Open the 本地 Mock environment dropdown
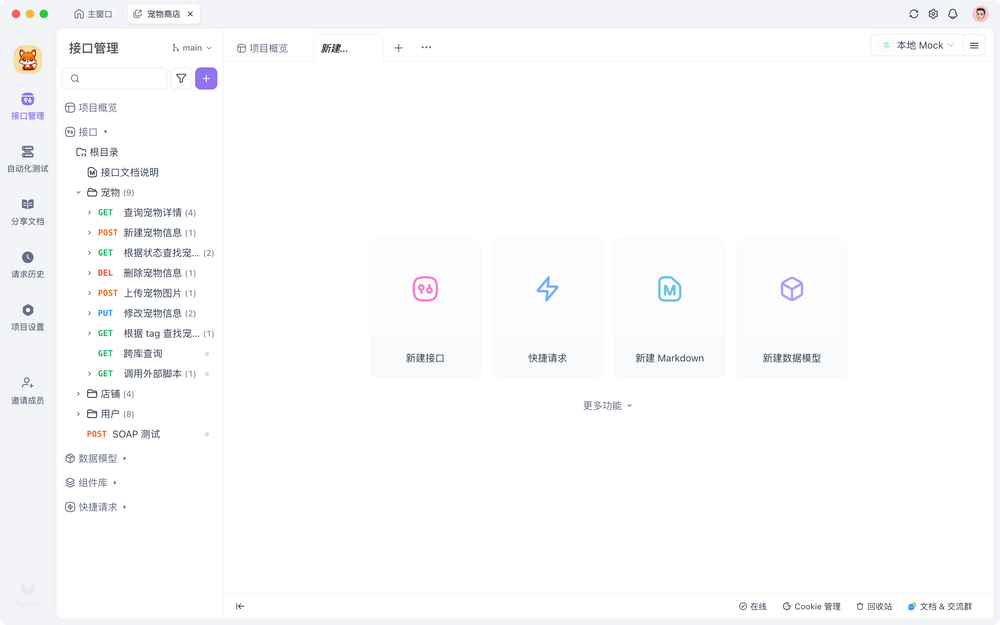Image resolution: width=1000 pixels, height=625 pixels. [x=916, y=45]
